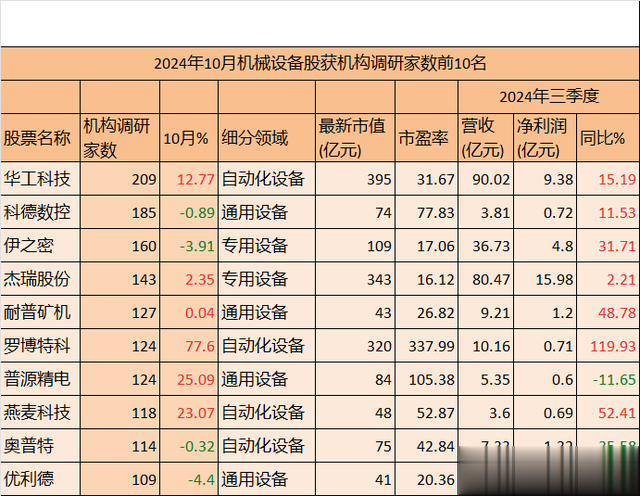
Task: Select the 343 market value cell
Action: (x=355, y=279)
